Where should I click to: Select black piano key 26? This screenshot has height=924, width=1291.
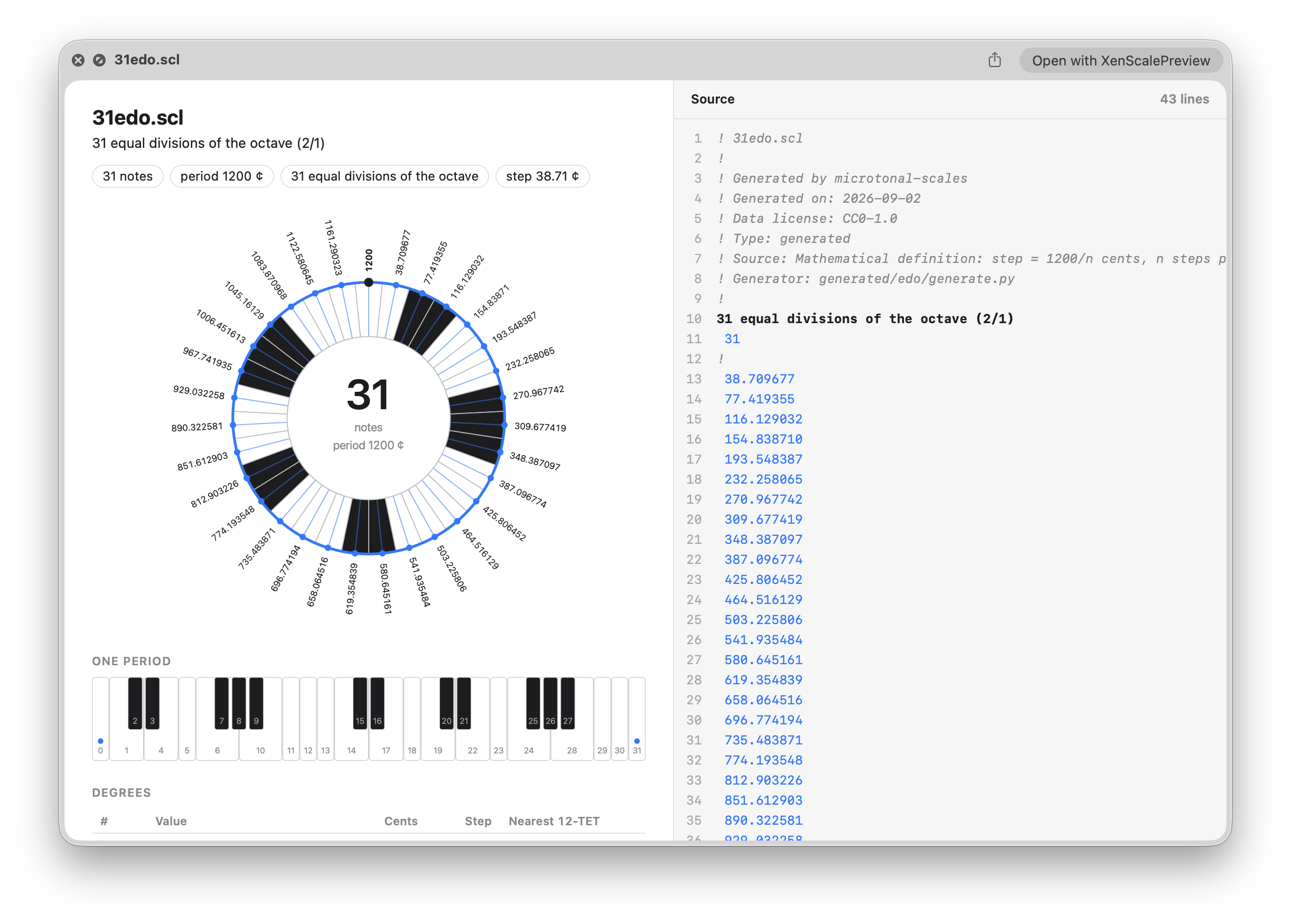tap(550, 703)
